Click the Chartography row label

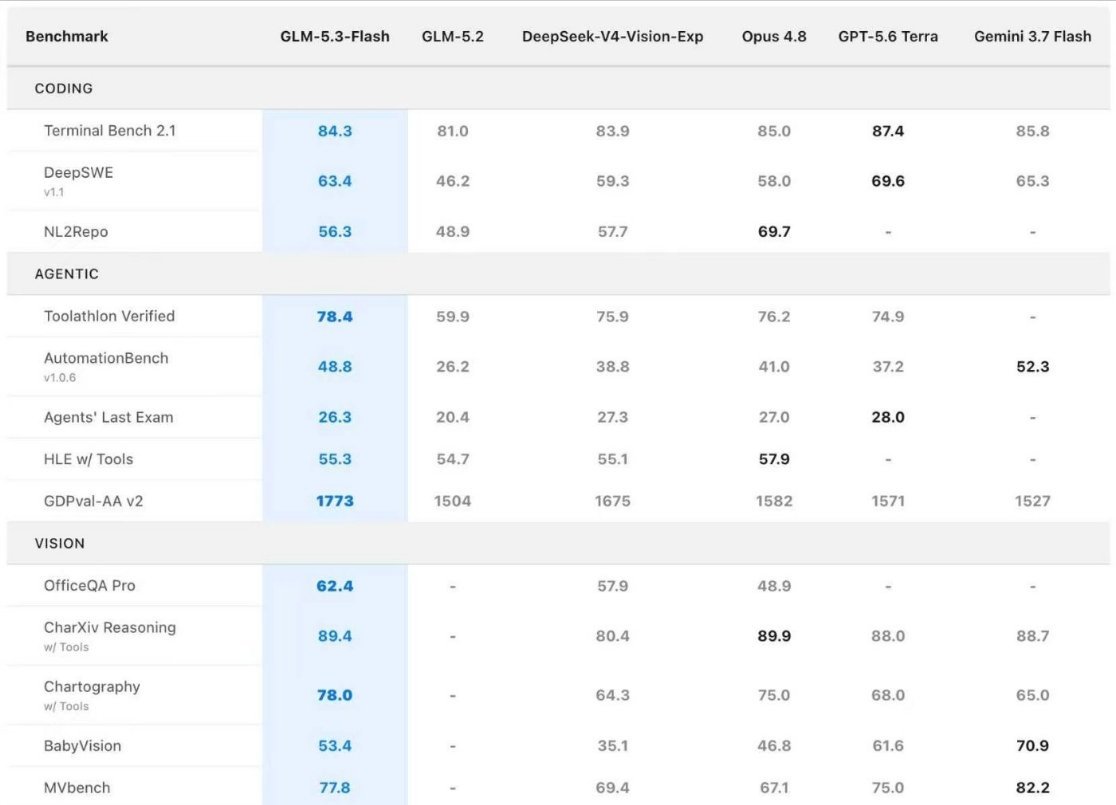92,686
